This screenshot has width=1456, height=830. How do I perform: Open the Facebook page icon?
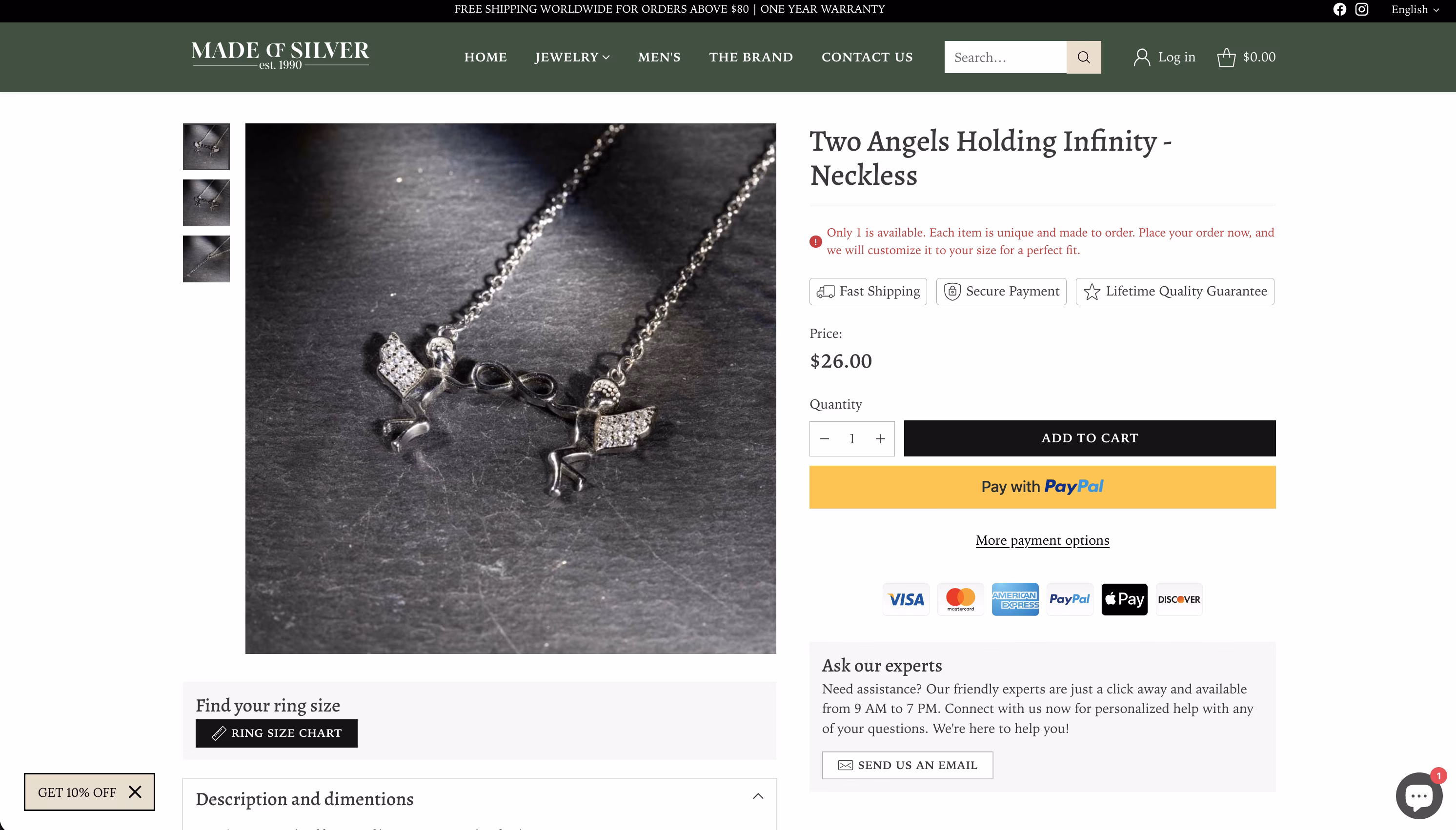click(x=1339, y=9)
